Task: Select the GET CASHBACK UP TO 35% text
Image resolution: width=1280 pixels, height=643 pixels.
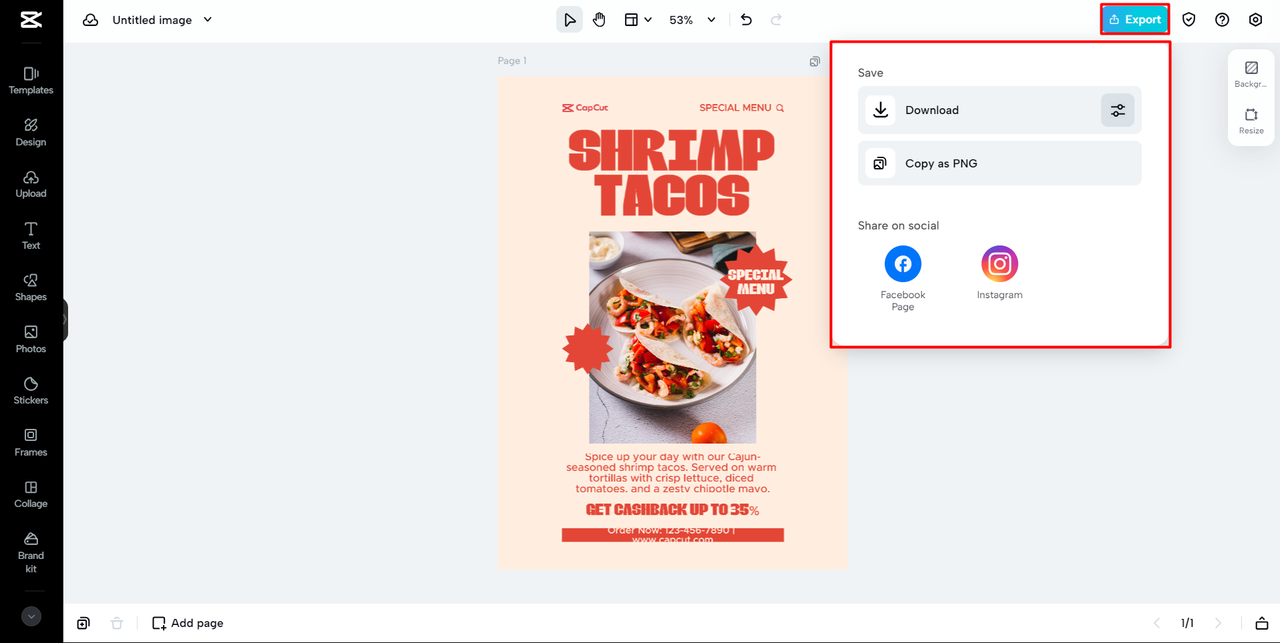Action: [672, 510]
